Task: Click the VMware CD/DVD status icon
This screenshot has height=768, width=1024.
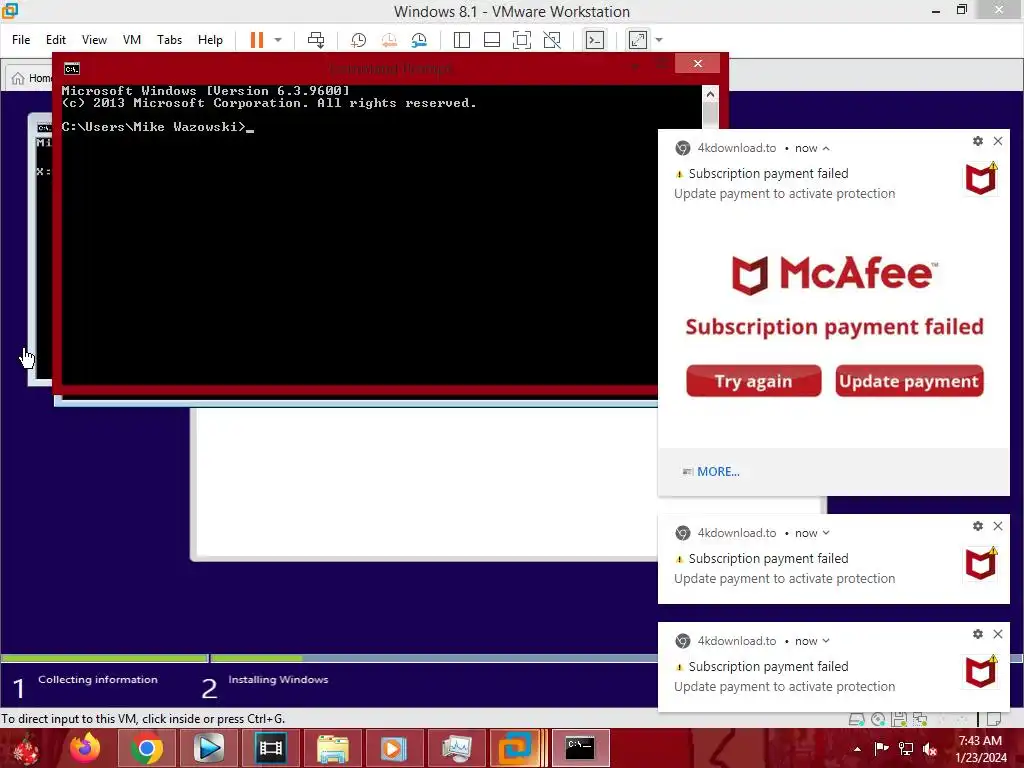Action: click(x=878, y=719)
